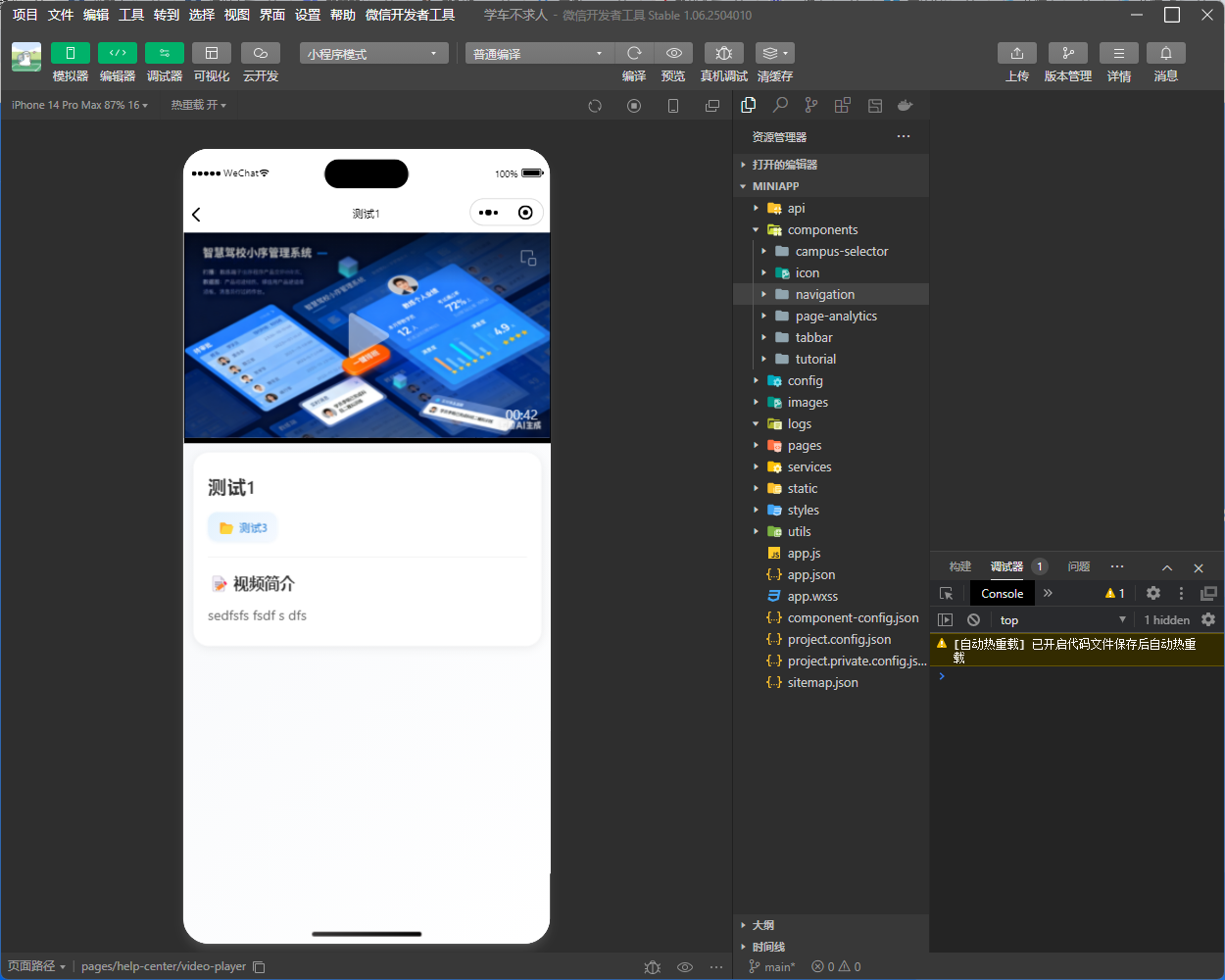Click the 测试3 category tag
Viewport: 1225px width, 980px height.
[243, 528]
